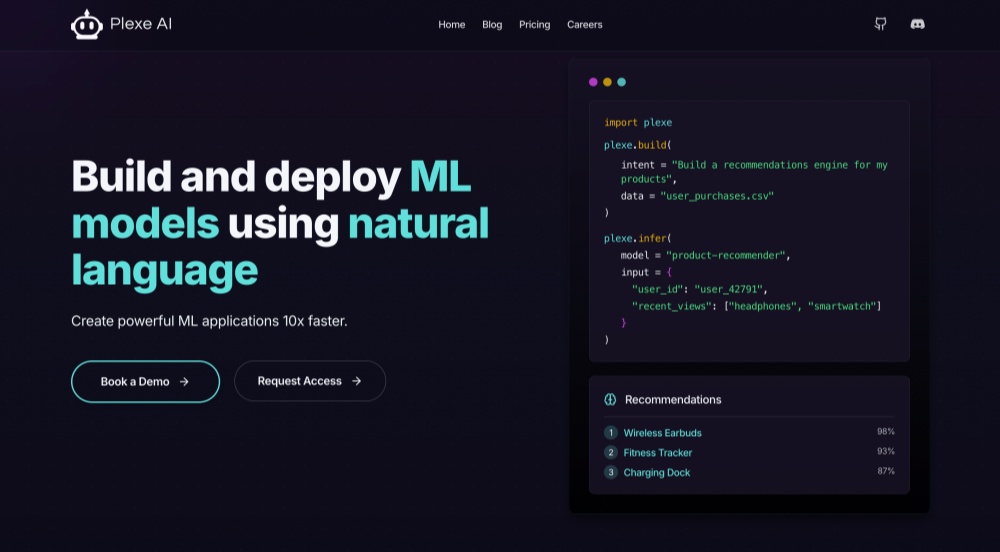
Task: Click the teal window dot
Action: point(621,82)
